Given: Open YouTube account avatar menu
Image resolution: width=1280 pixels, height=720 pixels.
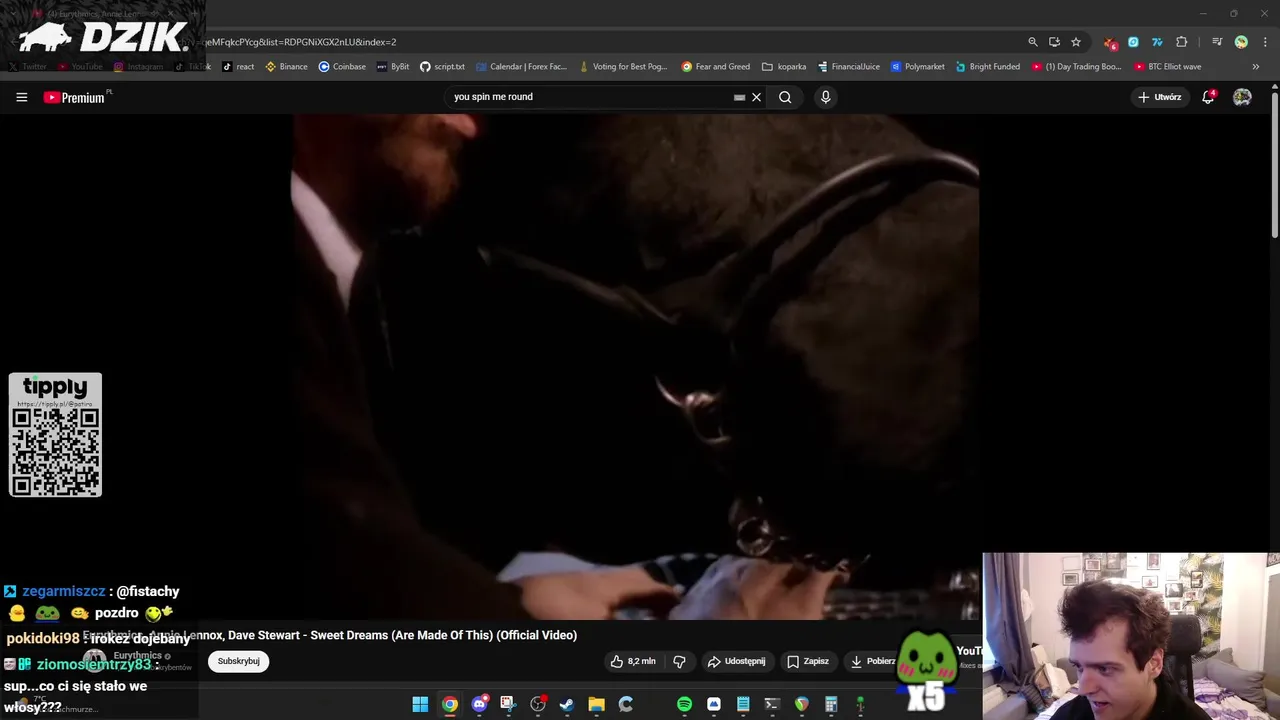Looking at the screenshot, I should click(1242, 97).
